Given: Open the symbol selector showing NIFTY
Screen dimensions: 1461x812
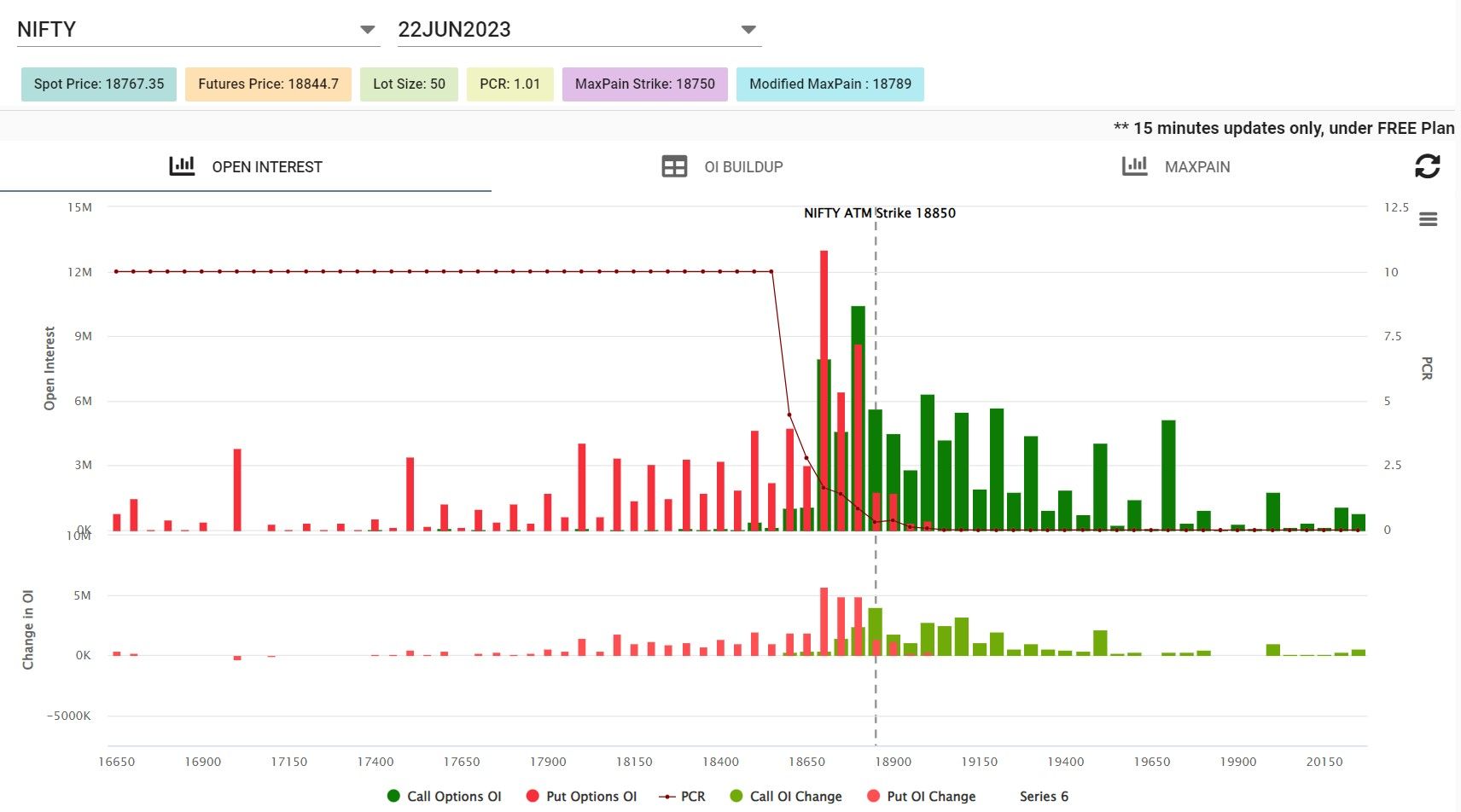Looking at the screenshot, I should [x=198, y=30].
